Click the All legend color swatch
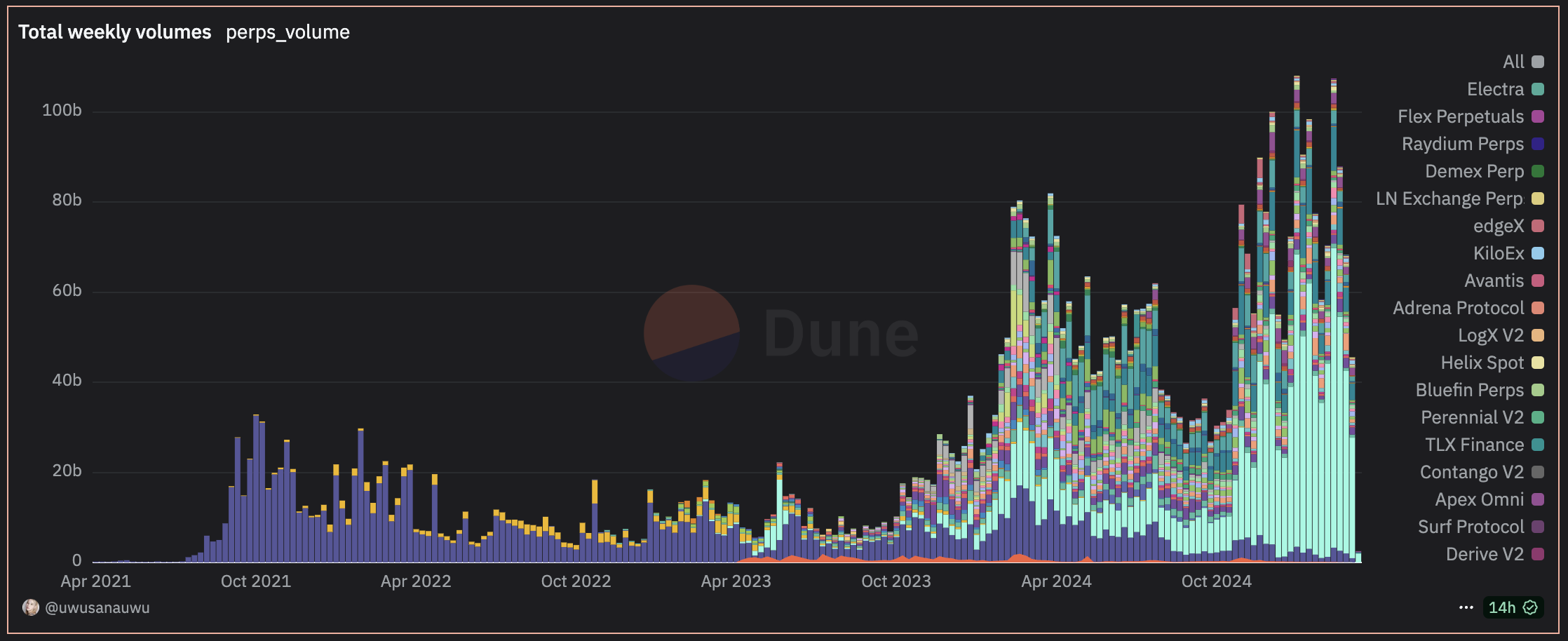Screen dimensions: 1568x641 pyautogui.click(x=1538, y=62)
